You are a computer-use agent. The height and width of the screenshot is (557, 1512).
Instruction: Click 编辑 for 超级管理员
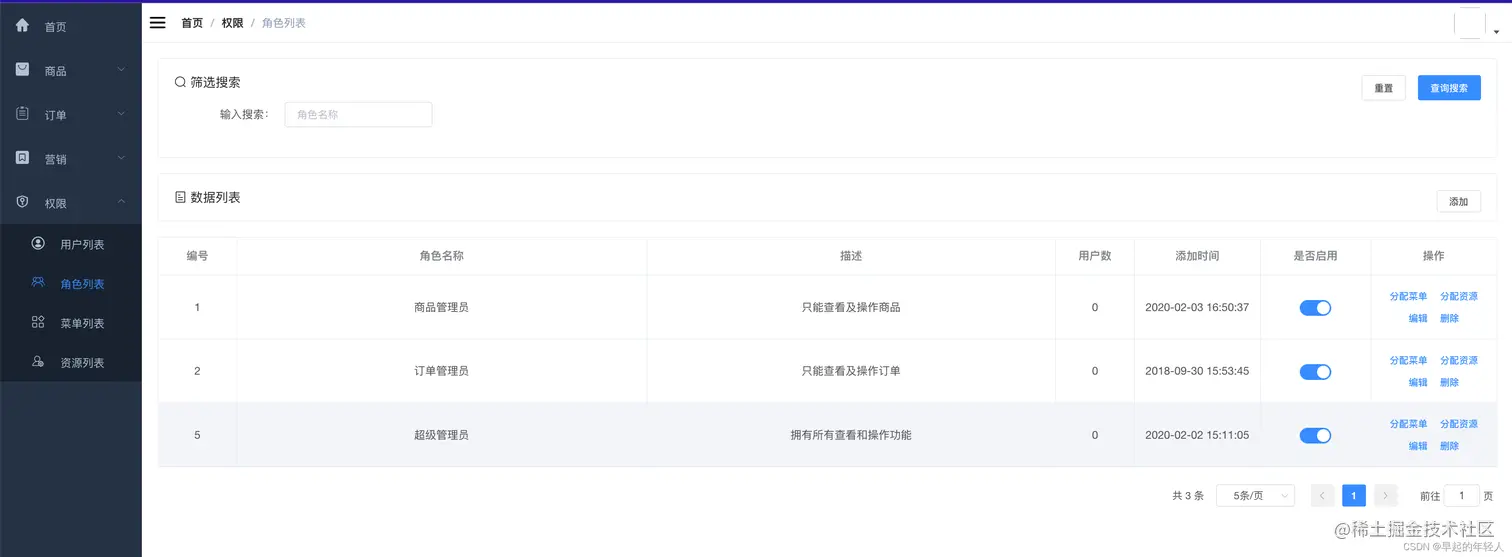pyautogui.click(x=1418, y=446)
